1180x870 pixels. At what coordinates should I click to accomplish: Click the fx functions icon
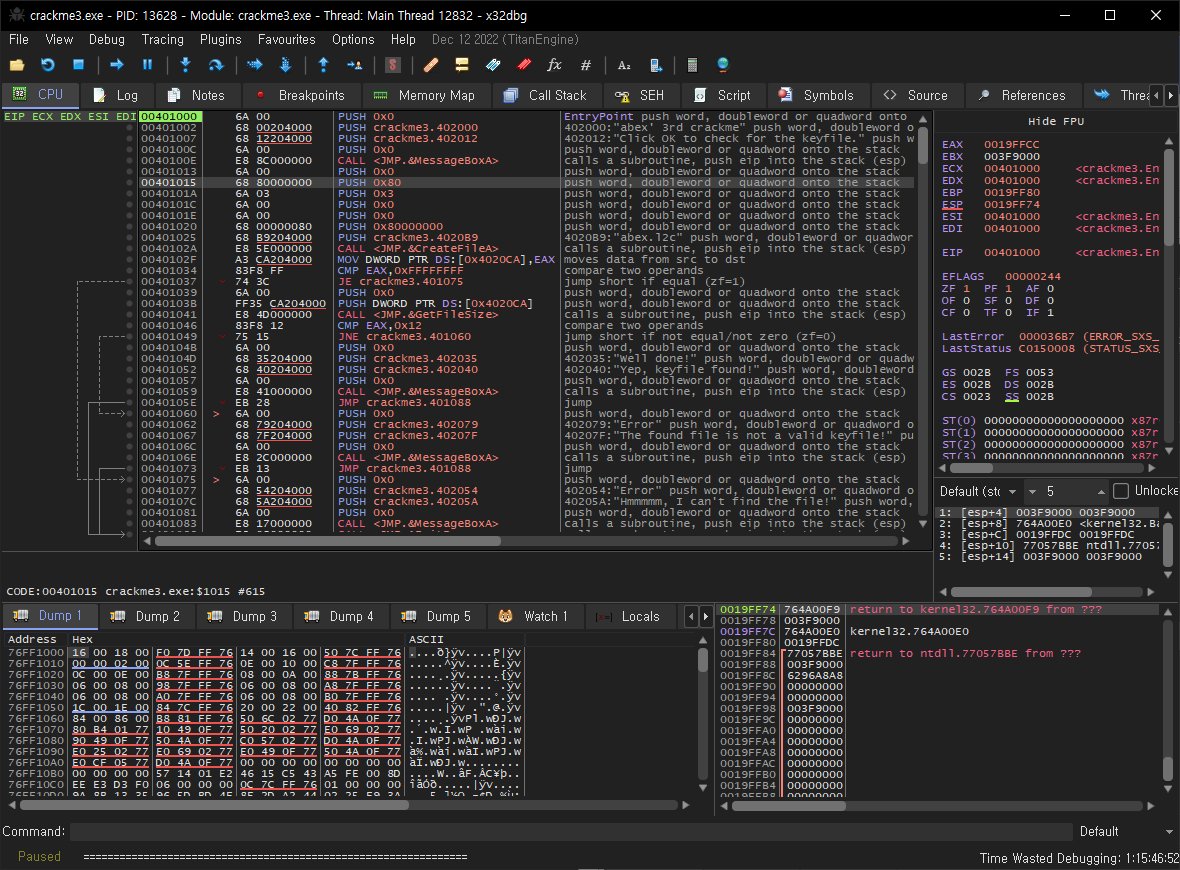click(x=554, y=65)
